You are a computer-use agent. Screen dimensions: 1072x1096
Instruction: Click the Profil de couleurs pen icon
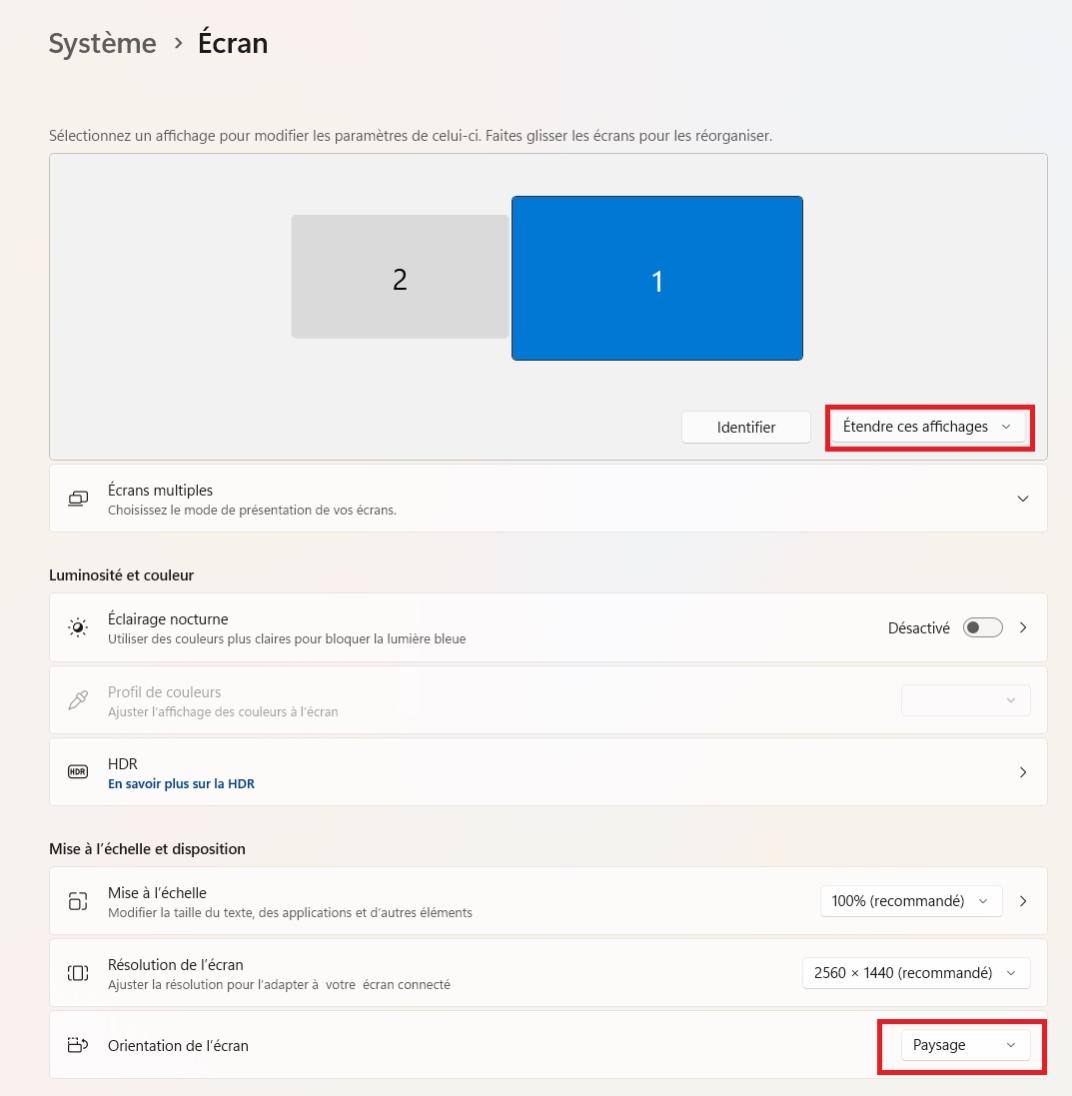pos(77,700)
